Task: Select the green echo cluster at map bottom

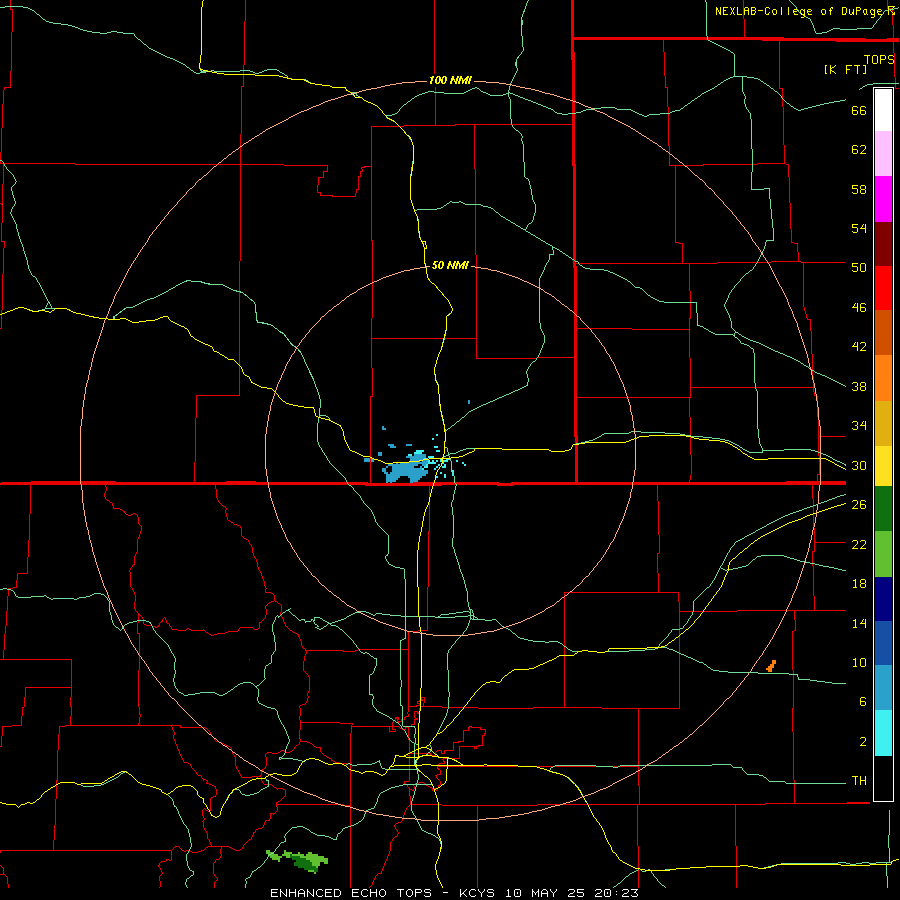Action: 298,860
